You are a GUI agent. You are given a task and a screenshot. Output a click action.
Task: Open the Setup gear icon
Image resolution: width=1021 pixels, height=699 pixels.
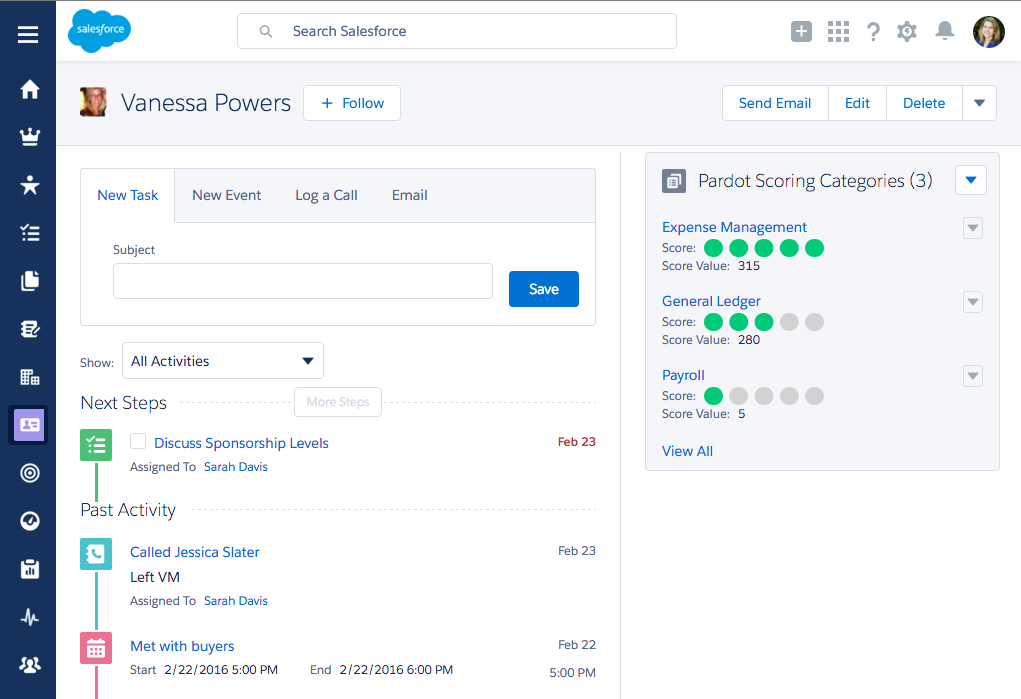click(906, 31)
